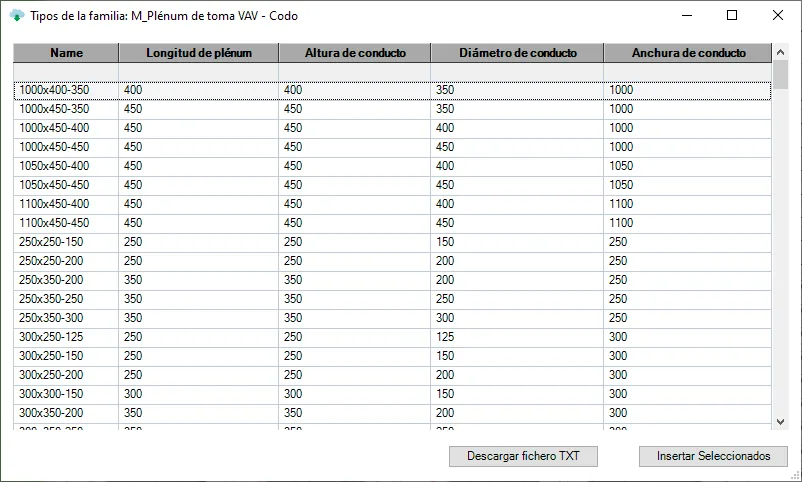Minimize the Tipos de la familia window
Viewport: 802px width, 482px height.
click(x=687, y=15)
